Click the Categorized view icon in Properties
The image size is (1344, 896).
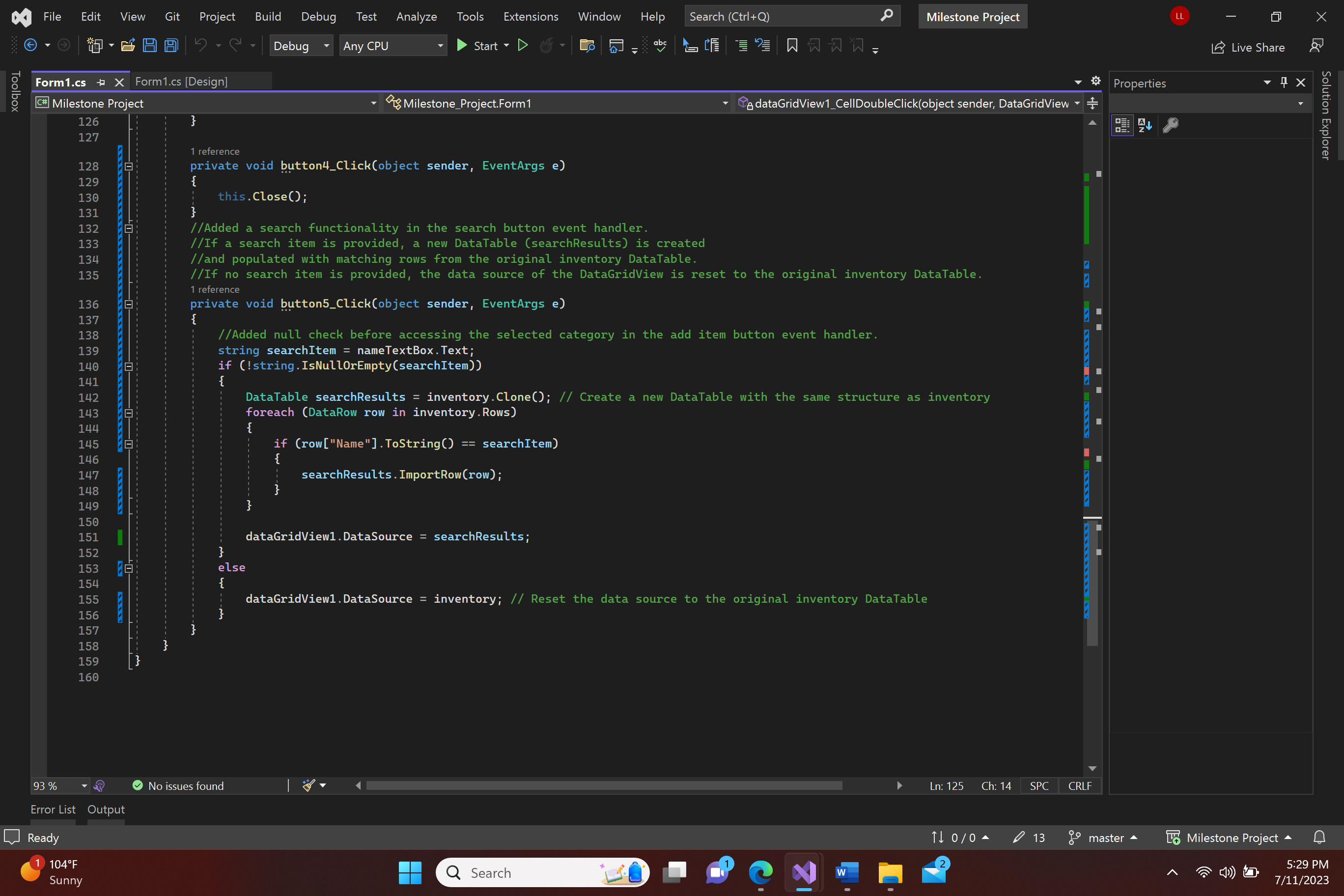point(1121,125)
